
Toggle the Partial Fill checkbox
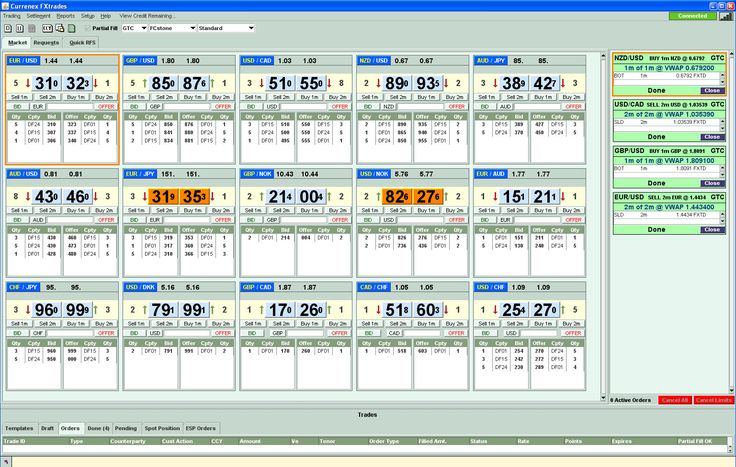(x=87, y=28)
